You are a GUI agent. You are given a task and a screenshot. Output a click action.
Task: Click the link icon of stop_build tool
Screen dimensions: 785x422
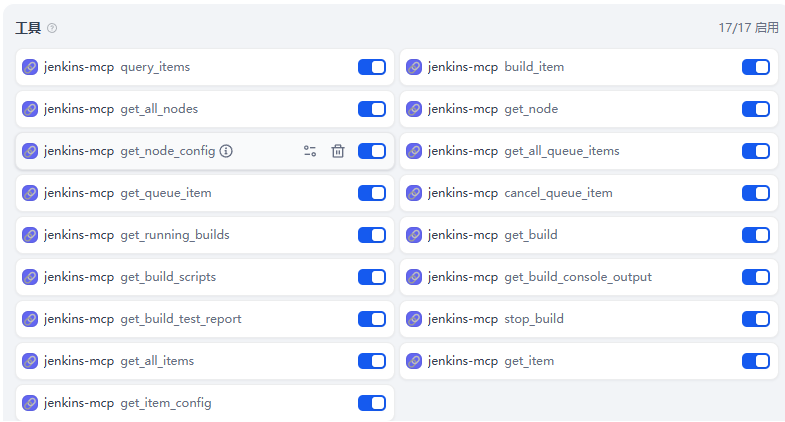pos(414,319)
